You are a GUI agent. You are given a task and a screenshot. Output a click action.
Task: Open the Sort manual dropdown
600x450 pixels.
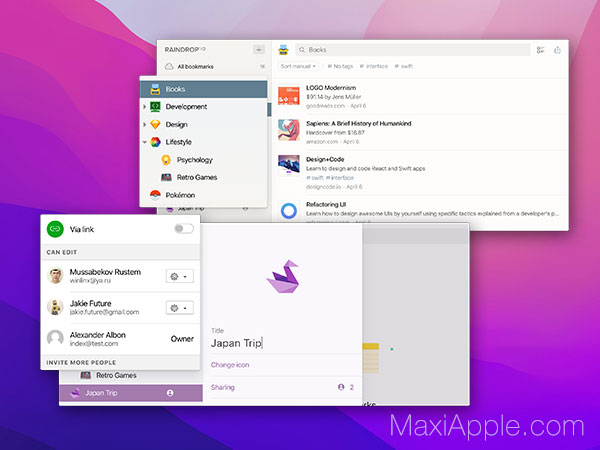coord(298,67)
